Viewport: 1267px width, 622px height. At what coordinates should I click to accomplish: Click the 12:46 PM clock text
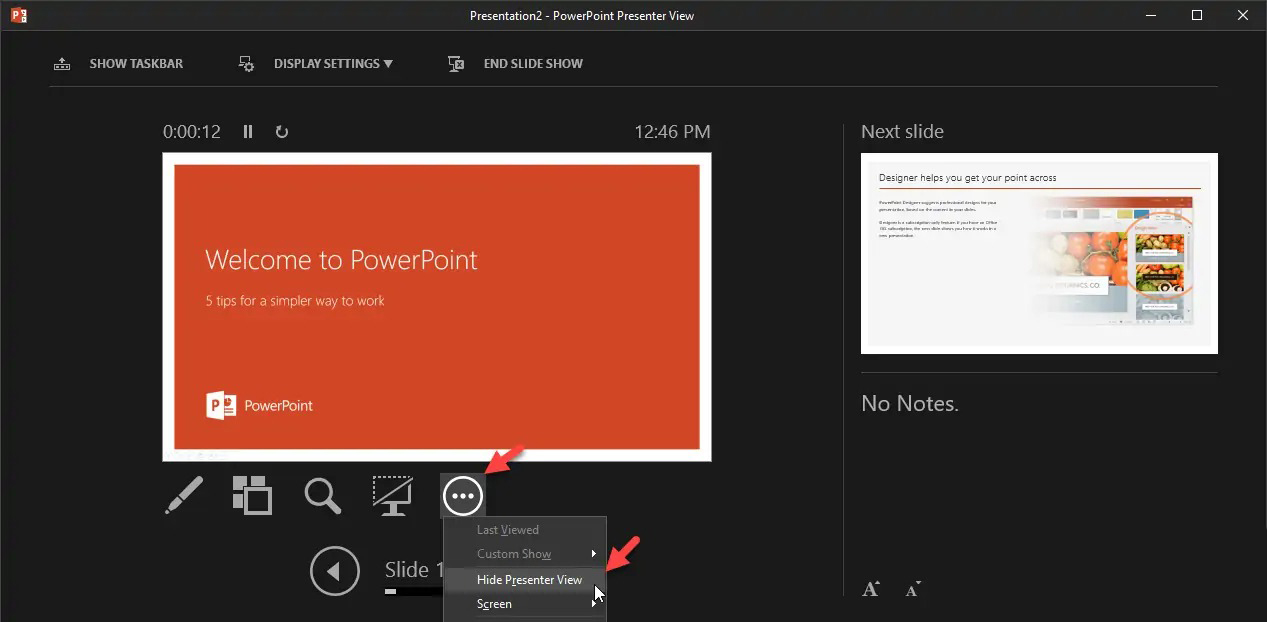pyautogui.click(x=673, y=131)
